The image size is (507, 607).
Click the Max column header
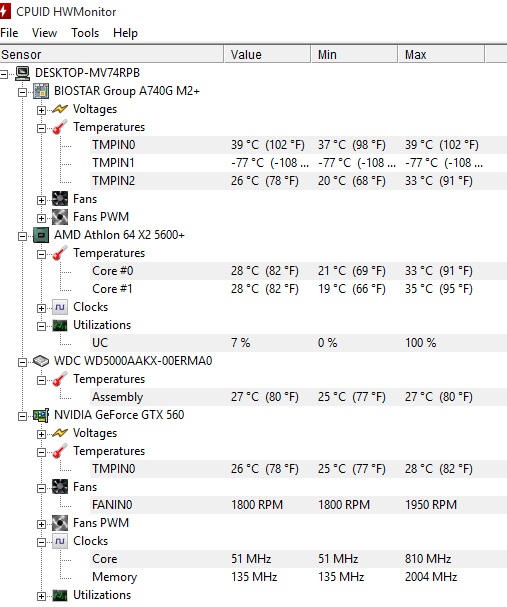pos(441,55)
